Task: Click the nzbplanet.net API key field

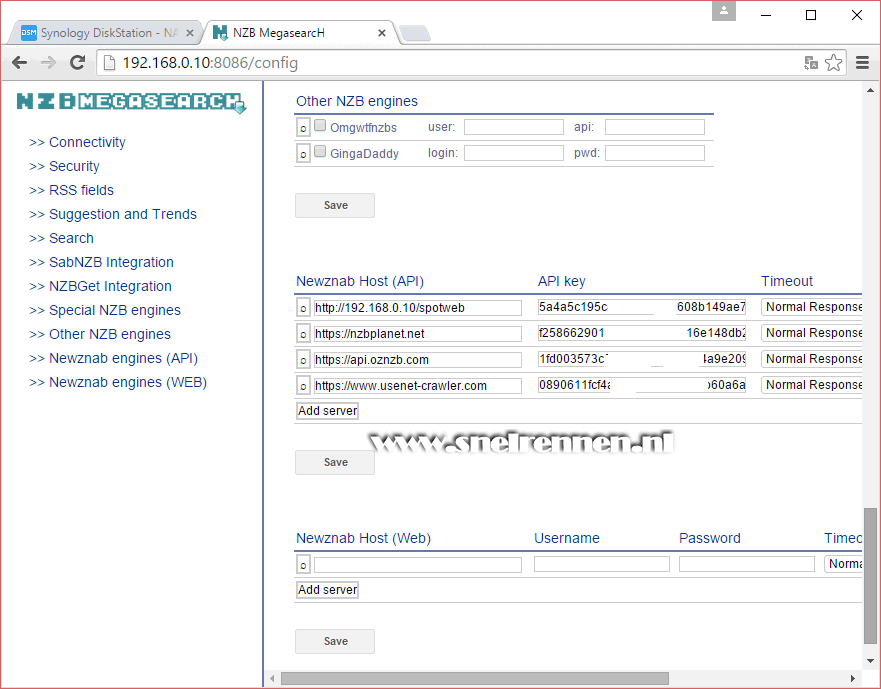Action: pos(642,333)
